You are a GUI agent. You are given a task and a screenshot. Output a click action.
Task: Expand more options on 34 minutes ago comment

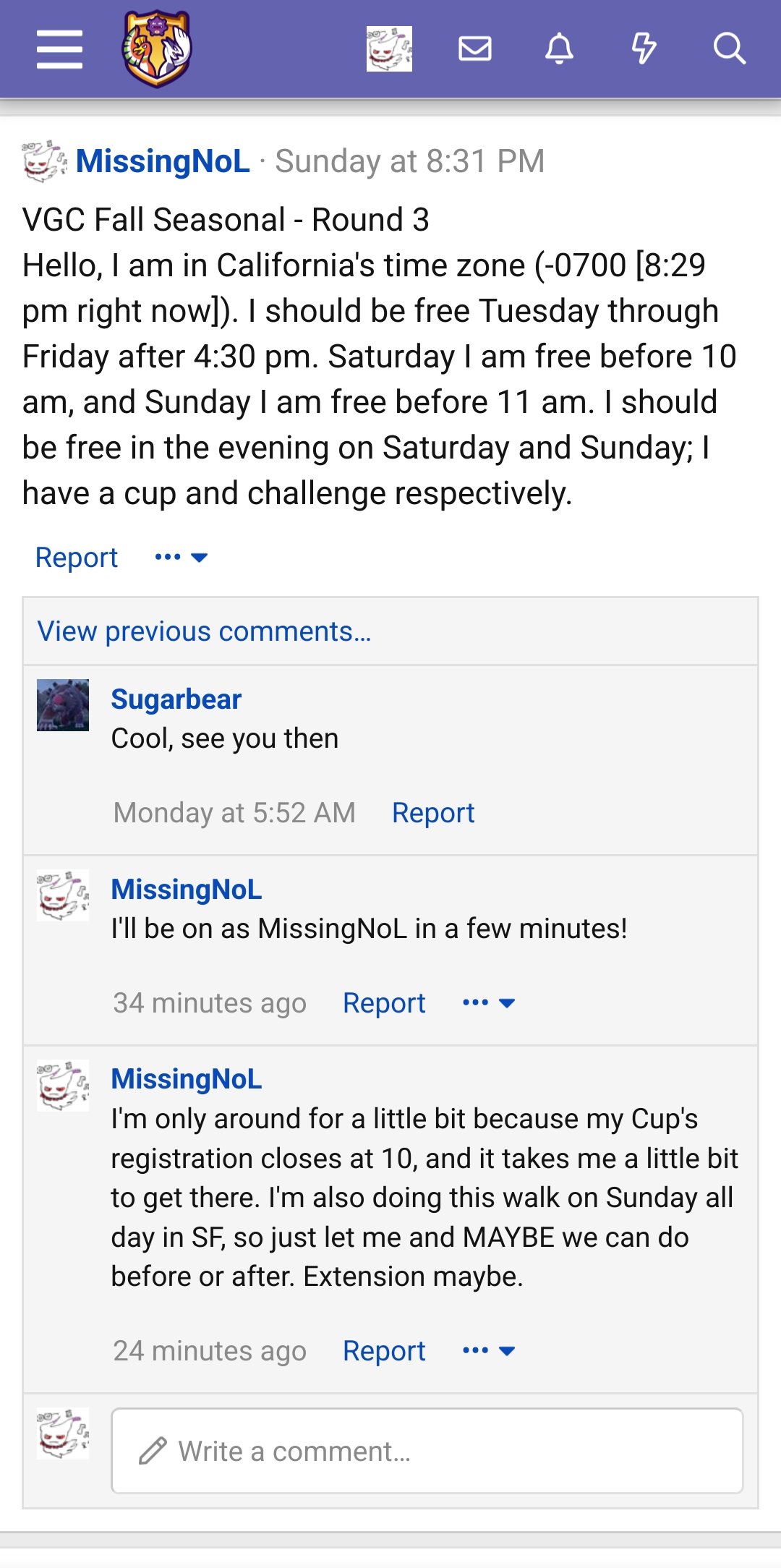point(489,1002)
